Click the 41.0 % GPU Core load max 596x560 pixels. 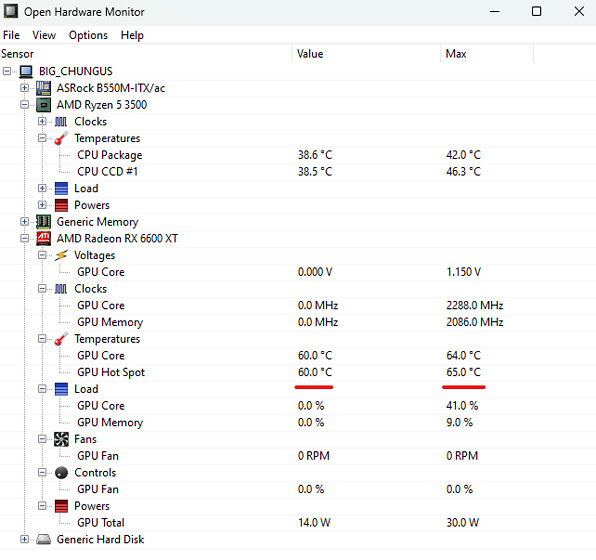pos(462,406)
